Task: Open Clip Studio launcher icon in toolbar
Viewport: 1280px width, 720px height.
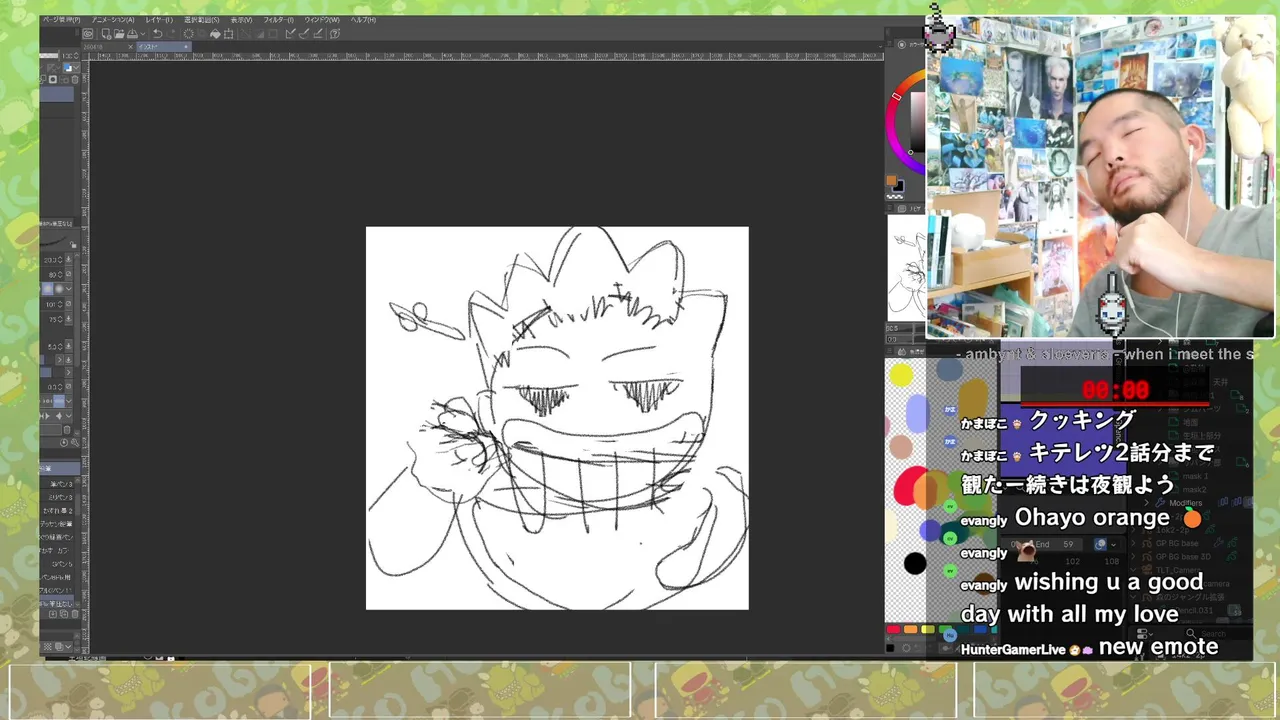Action: pos(88,34)
